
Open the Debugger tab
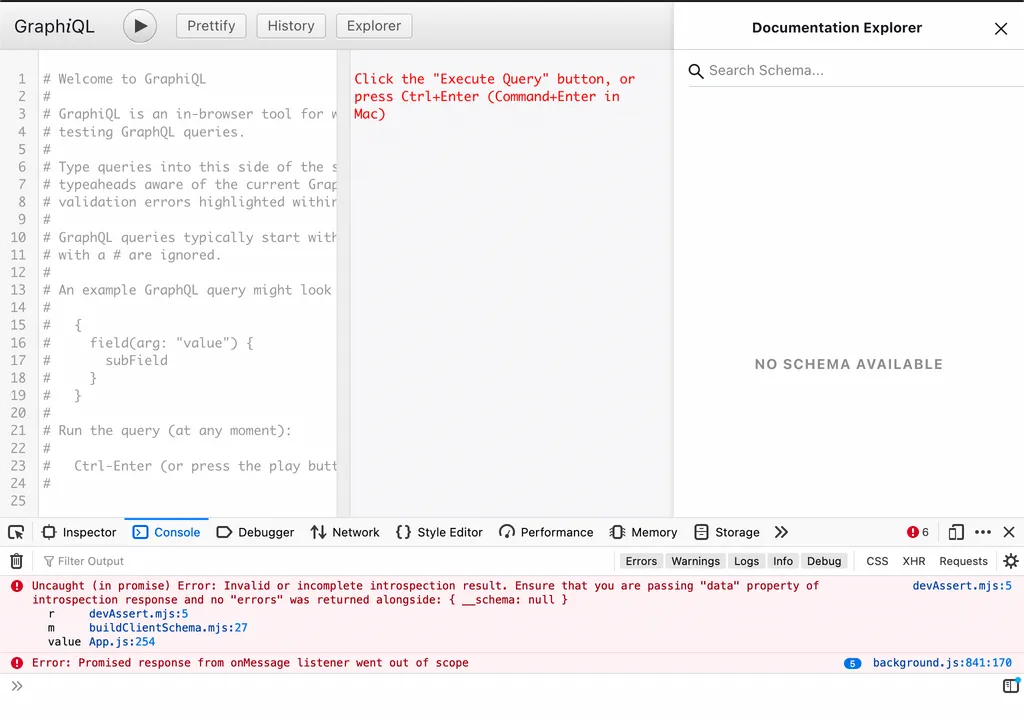(x=255, y=532)
